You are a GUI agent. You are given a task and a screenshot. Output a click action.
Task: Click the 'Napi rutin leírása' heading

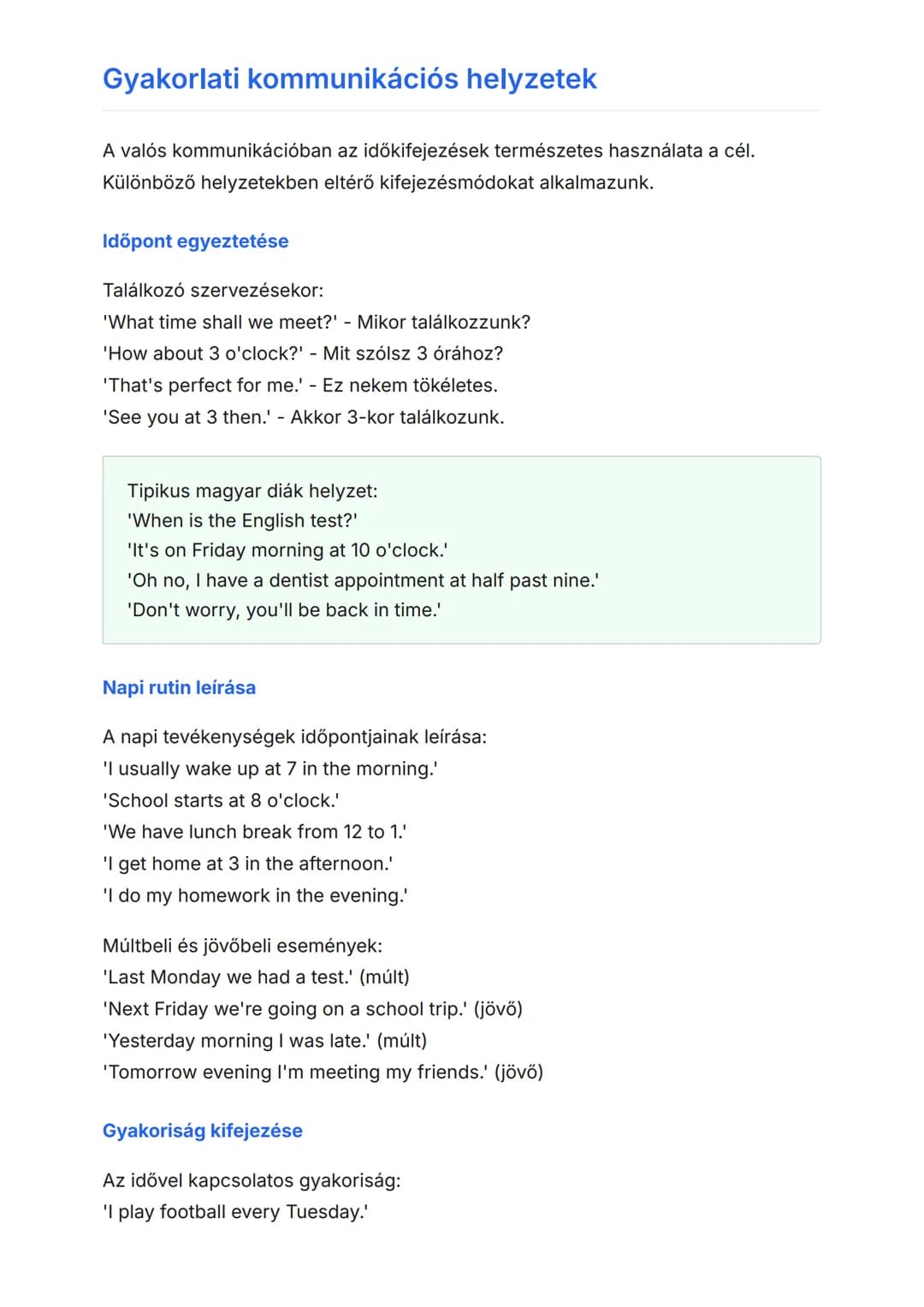tap(179, 687)
